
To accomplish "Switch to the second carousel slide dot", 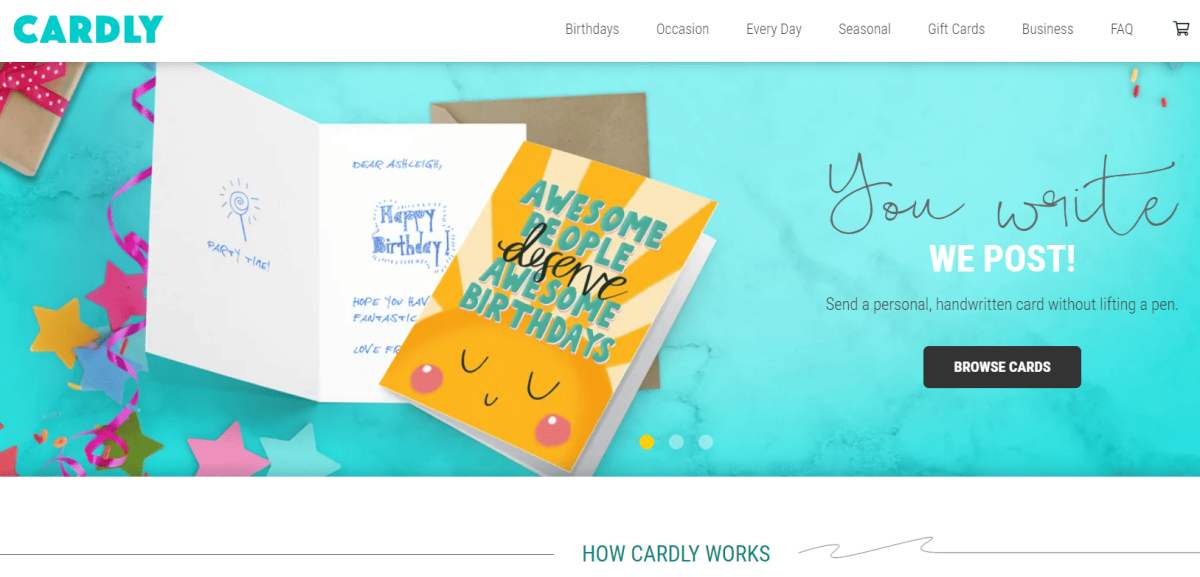I will pos(676,441).
